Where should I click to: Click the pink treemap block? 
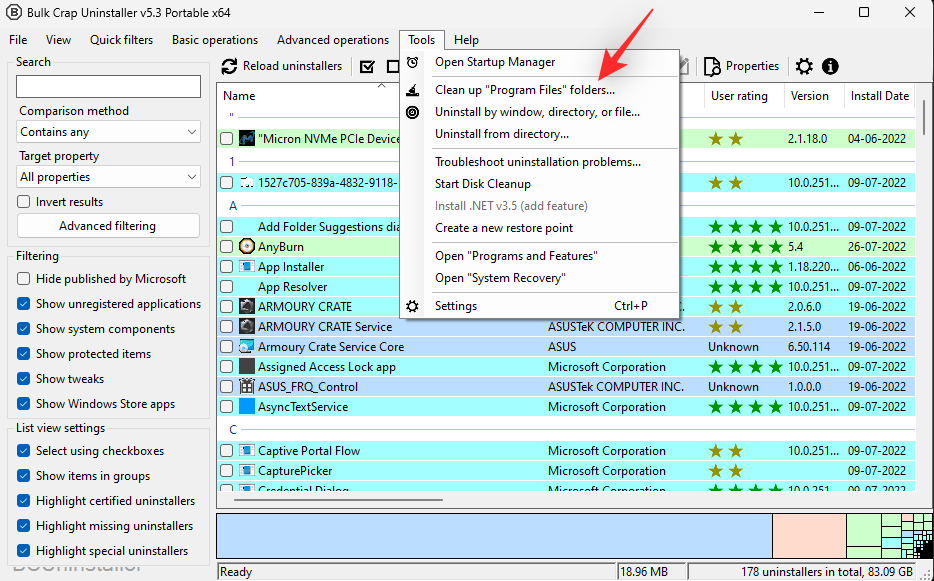(809, 536)
